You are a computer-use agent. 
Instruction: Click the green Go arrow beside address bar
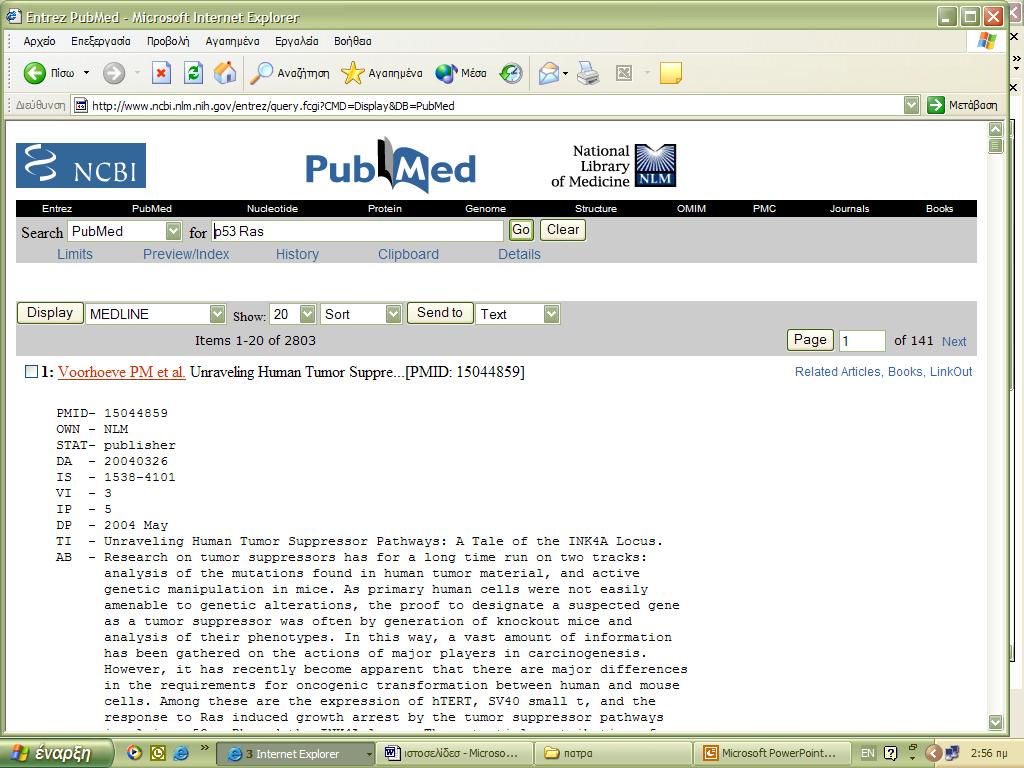tap(936, 105)
